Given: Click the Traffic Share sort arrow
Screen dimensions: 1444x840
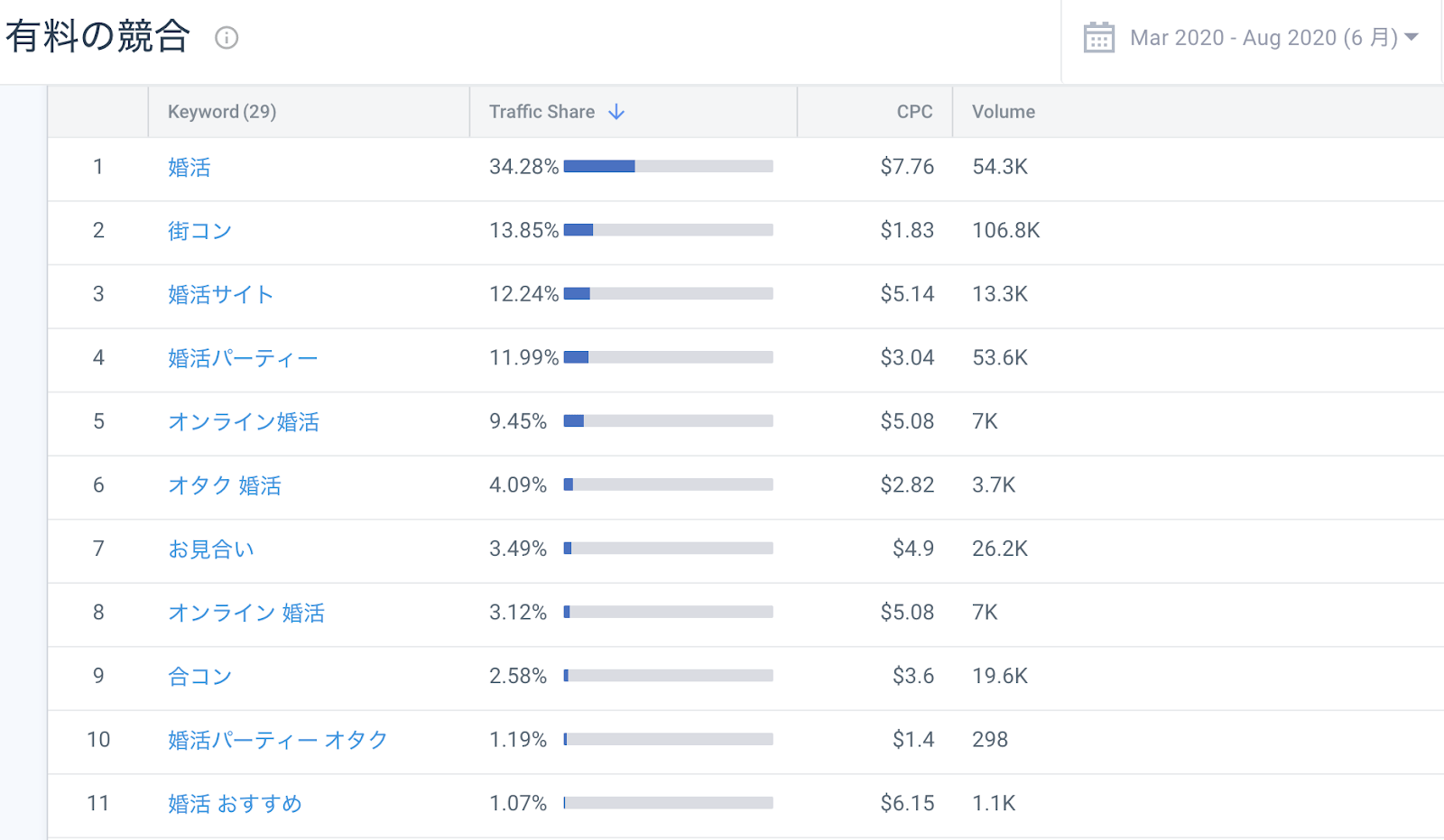Looking at the screenshot, I should pos(616,112).
